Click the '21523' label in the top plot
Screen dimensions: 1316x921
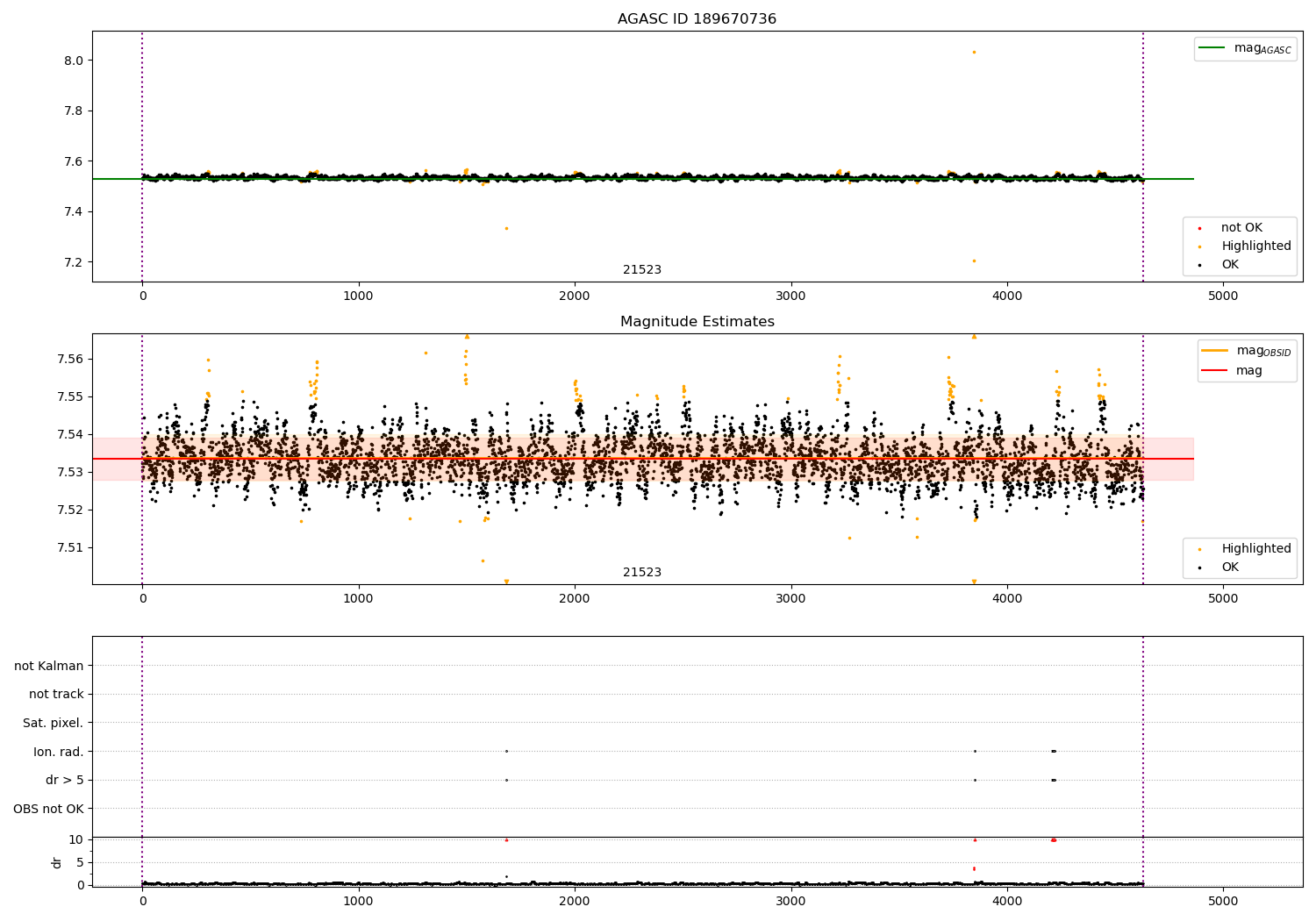click(642, 269)
